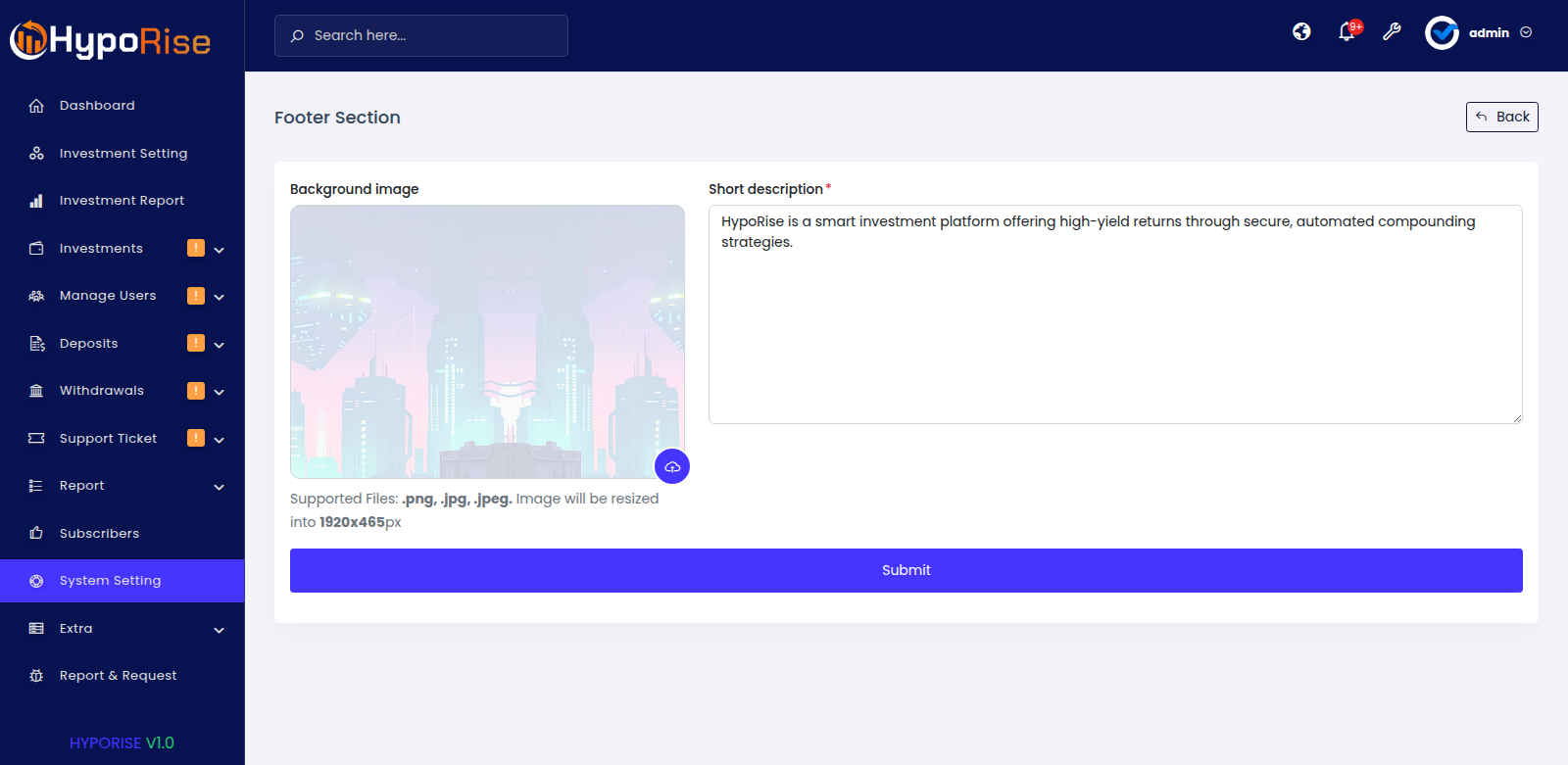Click the admin username text
The width and height of the screenshot is (1568, 765).
[x=1489, y=33]
